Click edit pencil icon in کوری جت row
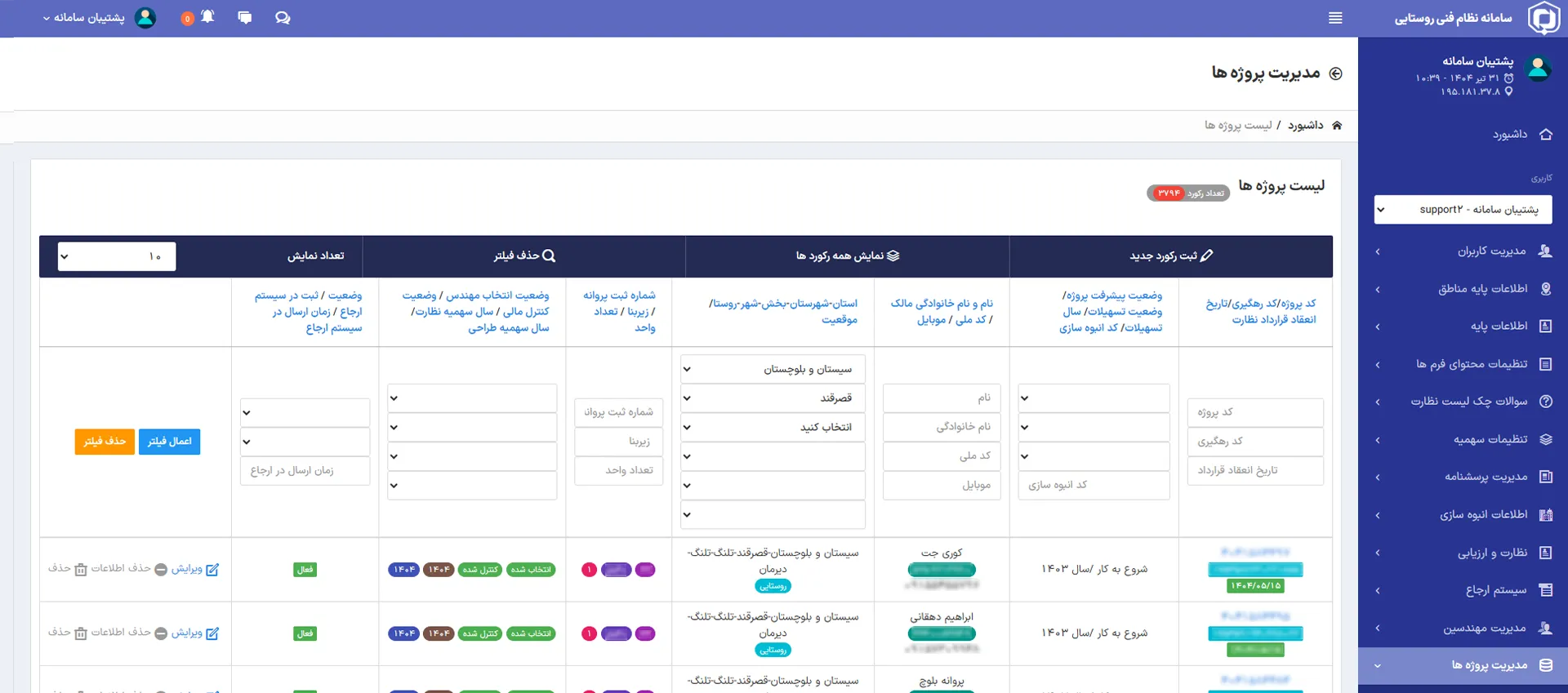Image resolution: width=1568 pixels, height=693 pixels. click(212, 570)
